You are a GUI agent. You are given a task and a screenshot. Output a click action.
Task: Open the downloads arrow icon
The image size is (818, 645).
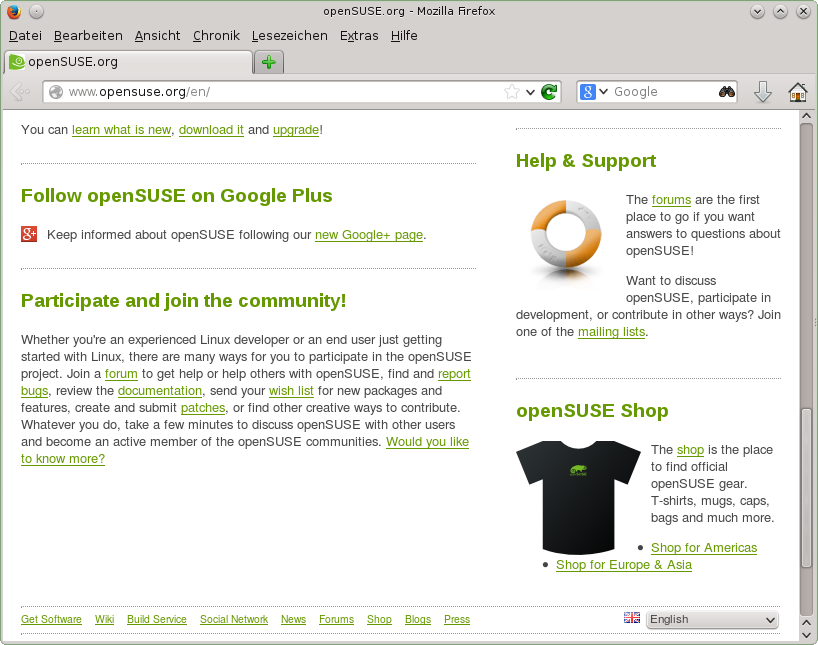(x=762, y=92)
